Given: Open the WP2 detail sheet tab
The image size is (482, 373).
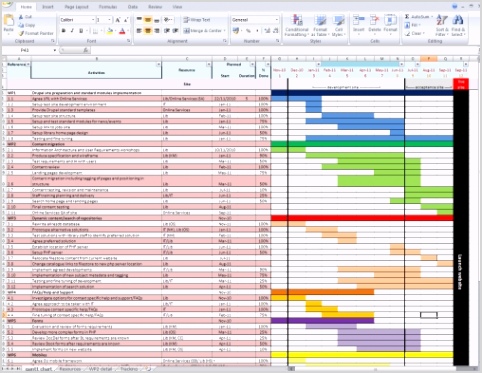Looking at the screenshot, I should click(100, 369).
